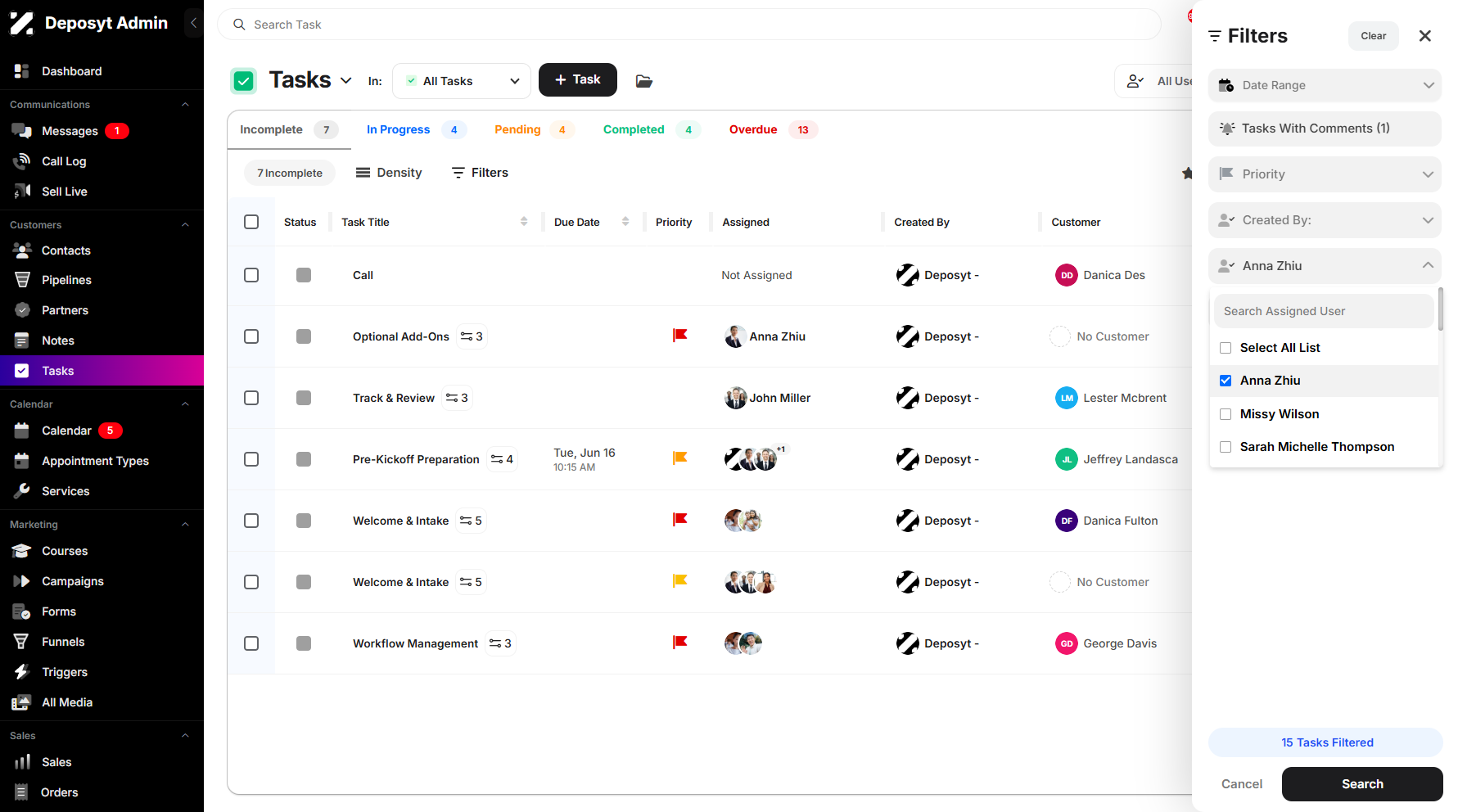Image resolution: width=1458 pixels, height=812 pixels.
Task: Tick the Select All List checkbox
Action: 1226,348
